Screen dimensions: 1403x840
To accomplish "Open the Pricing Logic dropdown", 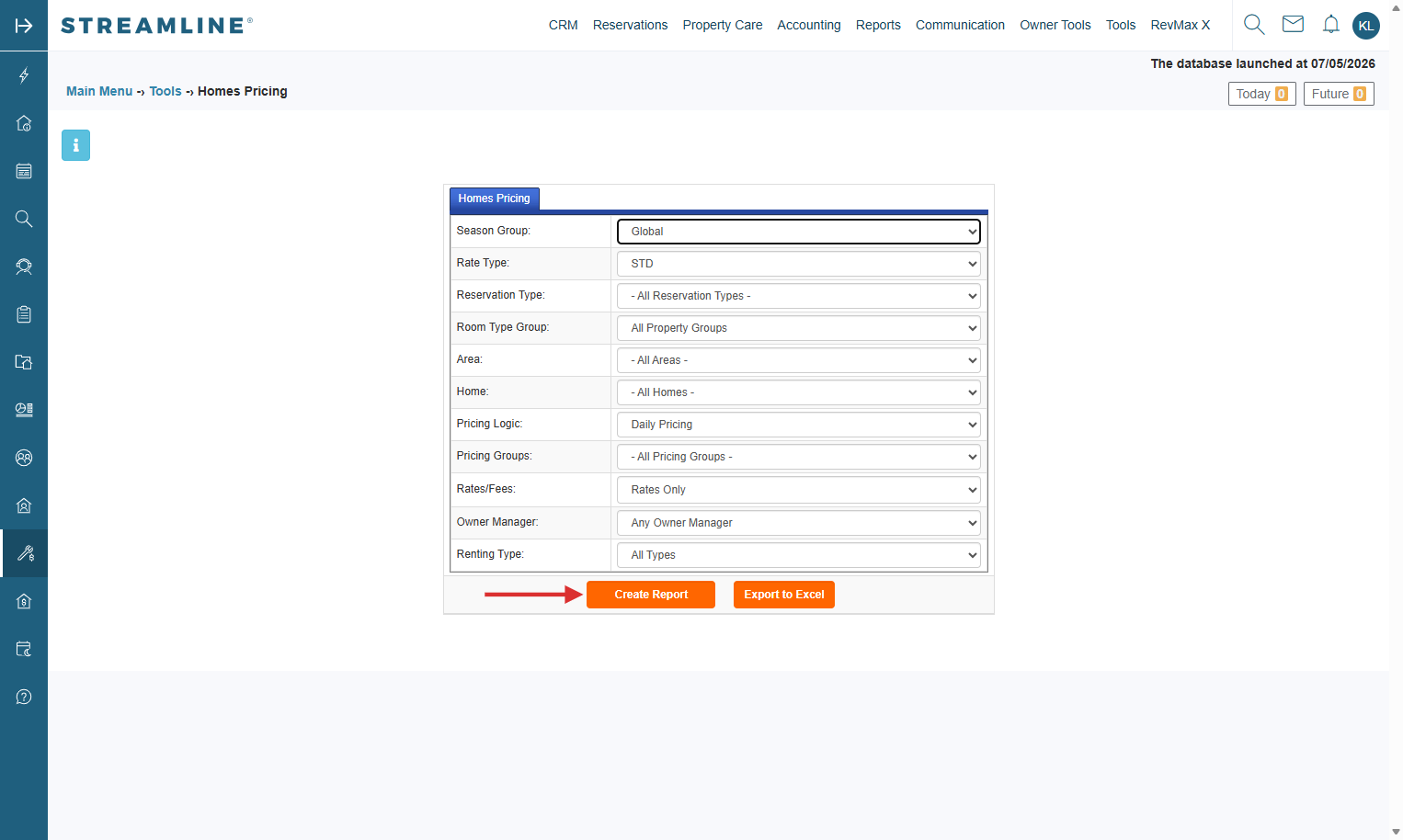I will pos(799,425).
